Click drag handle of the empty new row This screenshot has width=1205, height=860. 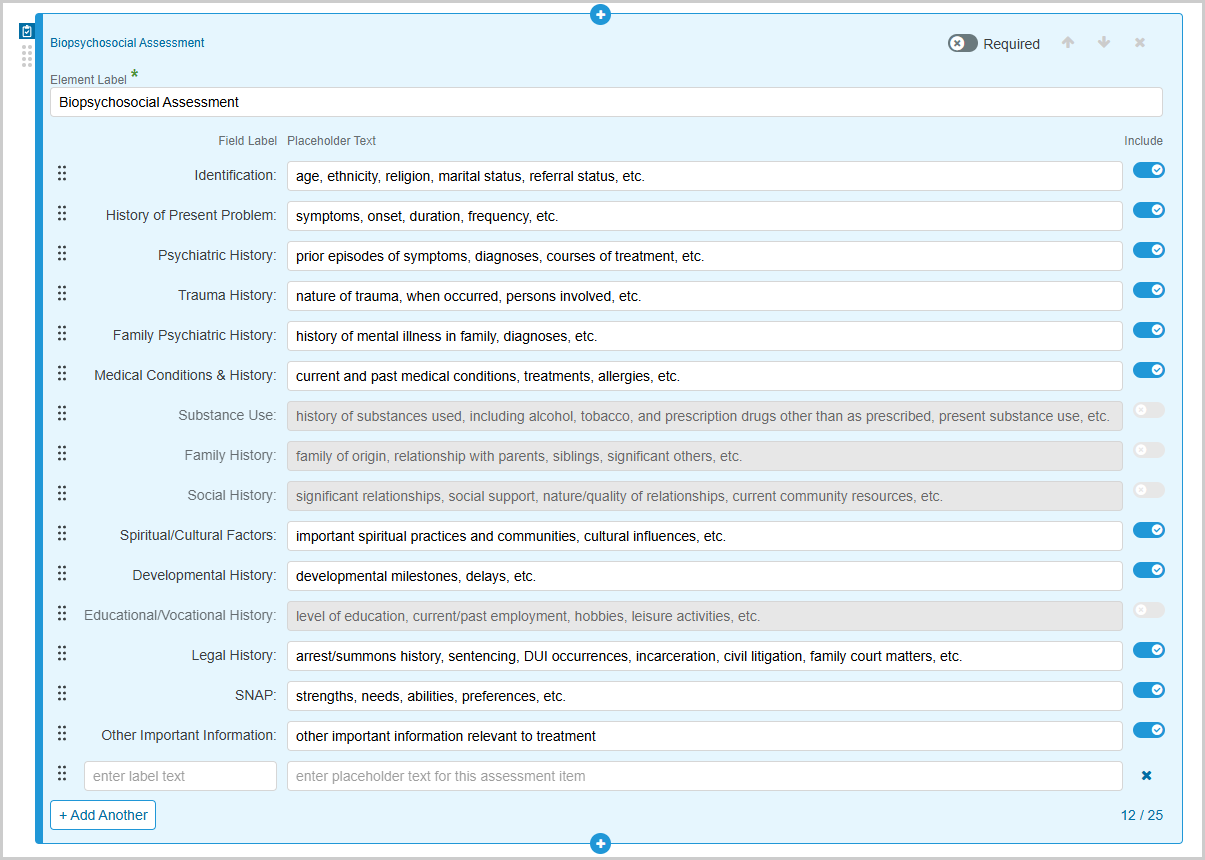point(62,773)
